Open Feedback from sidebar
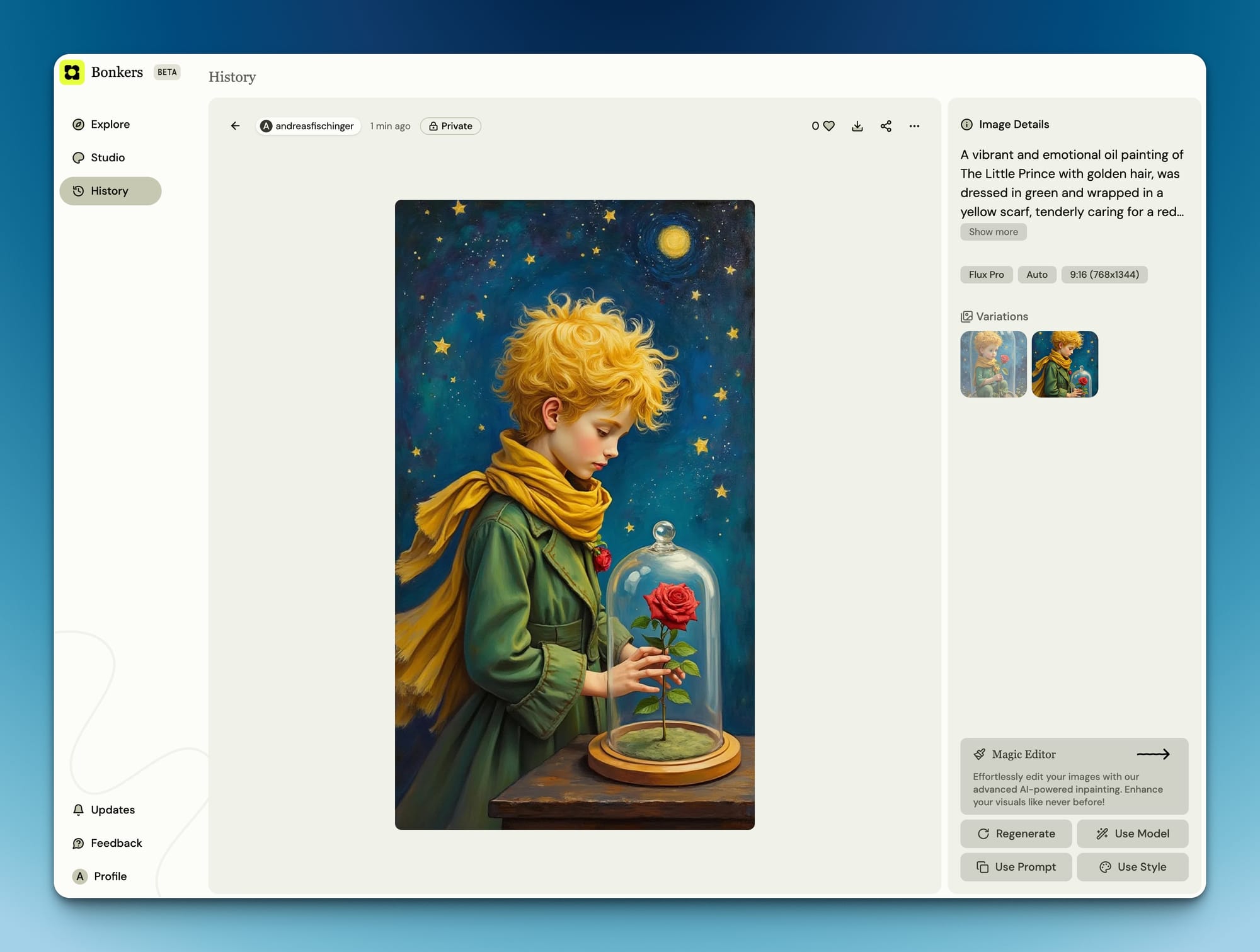This screenshot has width=1260, height=952. (116, 843)
